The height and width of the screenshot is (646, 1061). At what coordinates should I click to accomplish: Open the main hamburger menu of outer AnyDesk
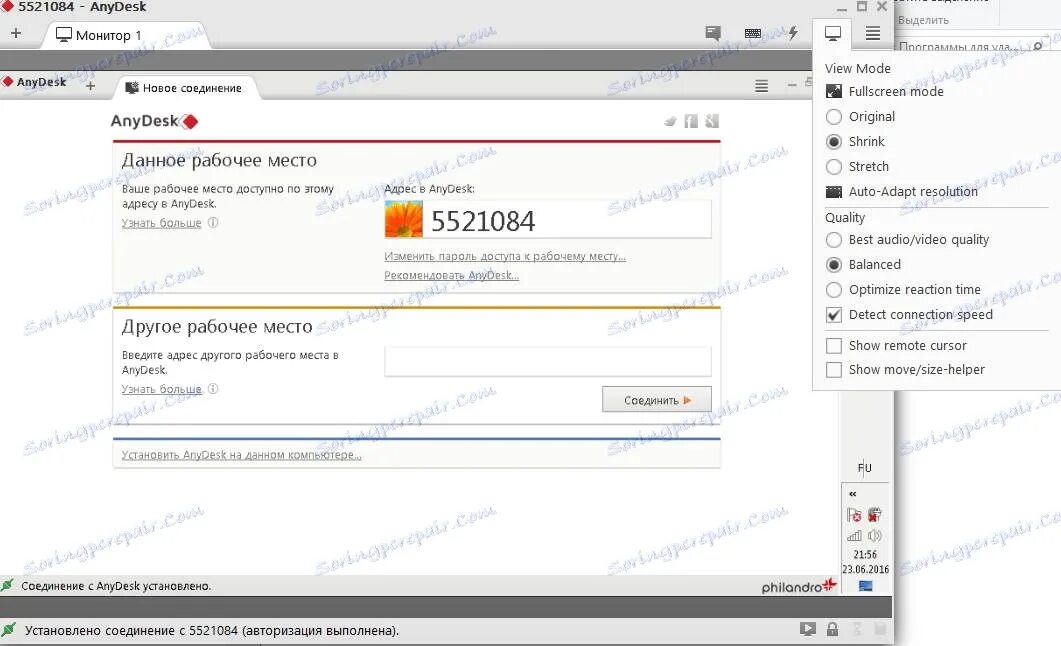(873, 32)
